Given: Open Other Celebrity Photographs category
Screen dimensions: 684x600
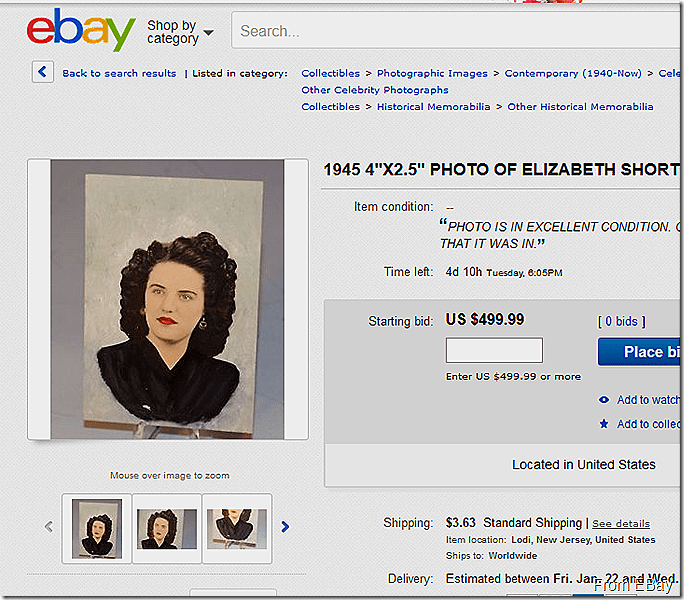Looking at the screenshot, I should click(375, 90).
